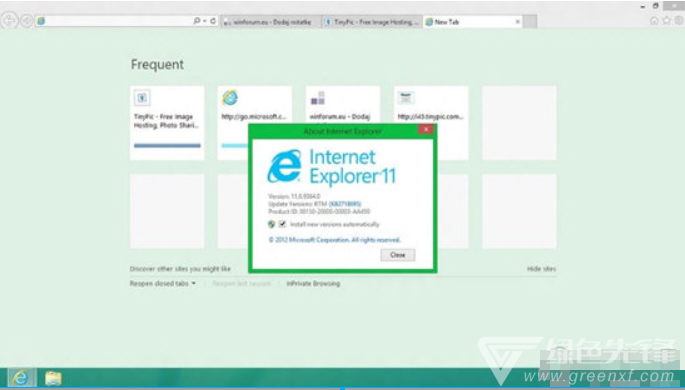Open Favorites star icon
The image size is (685, 390).
click(x=666, y=21)
